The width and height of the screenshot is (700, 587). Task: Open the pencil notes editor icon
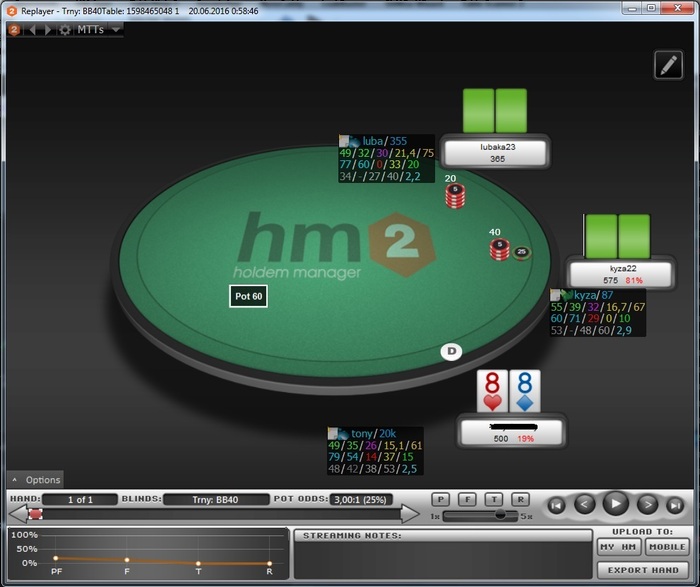[668, 65]
